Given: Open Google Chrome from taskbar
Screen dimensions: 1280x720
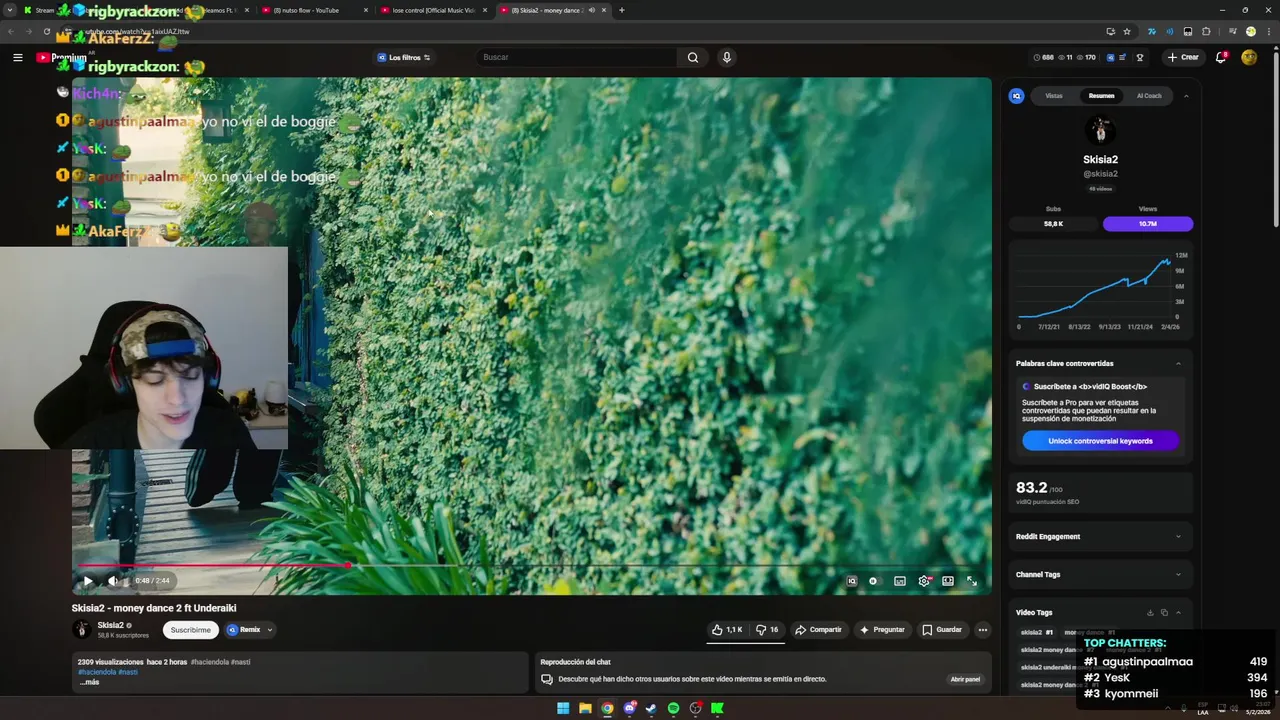Looking at the screenshot, I should click(607, 709).
